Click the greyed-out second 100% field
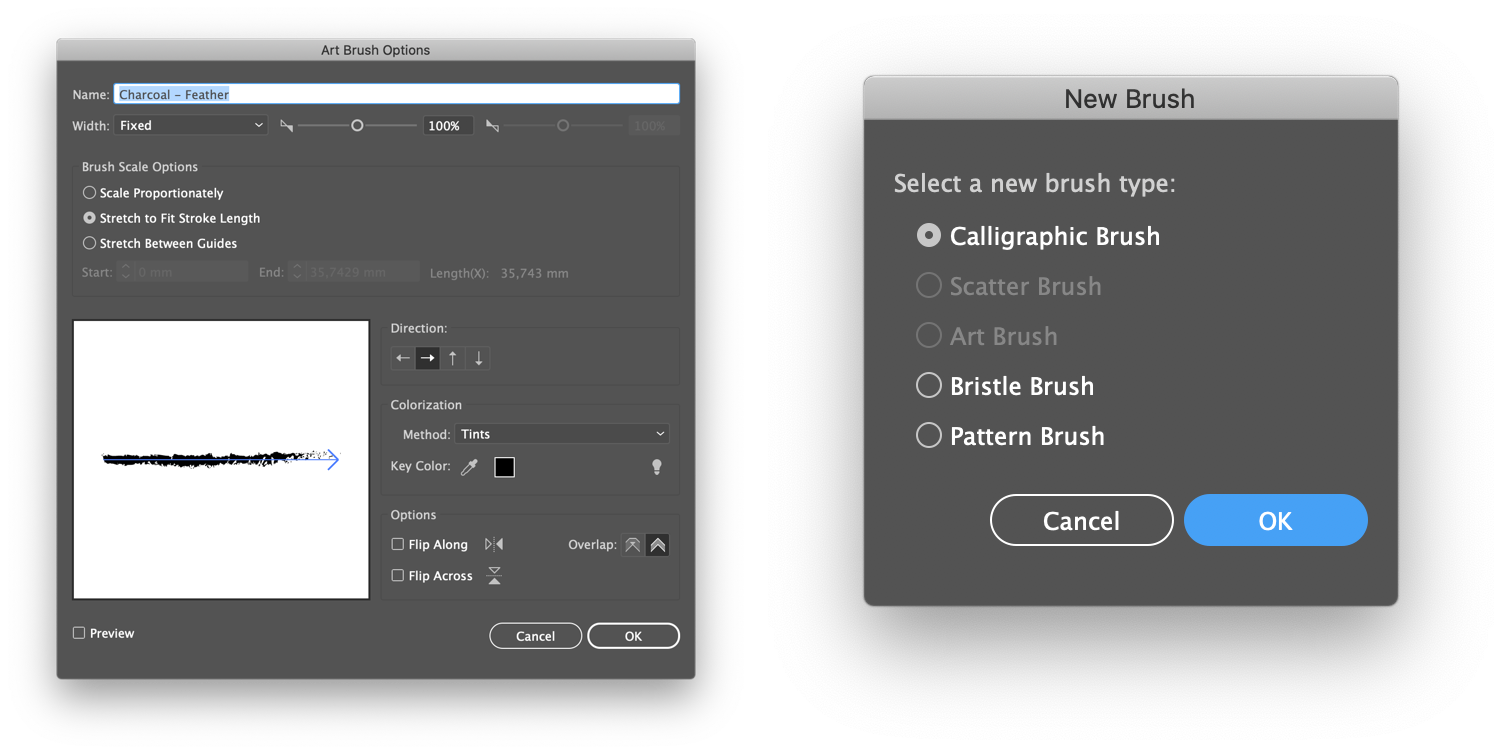 coord(654,126)
